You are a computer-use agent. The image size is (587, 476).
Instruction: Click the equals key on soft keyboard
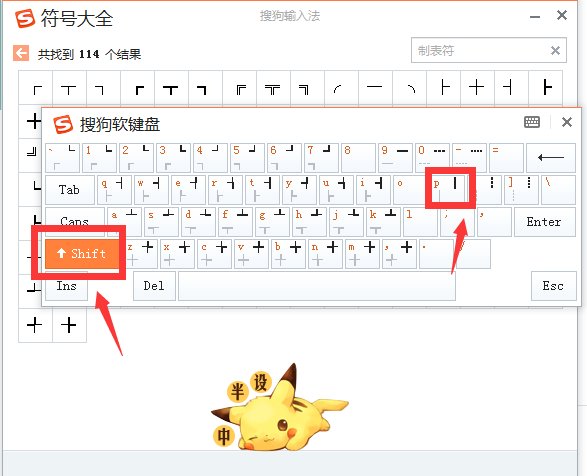tap(507, 157)
